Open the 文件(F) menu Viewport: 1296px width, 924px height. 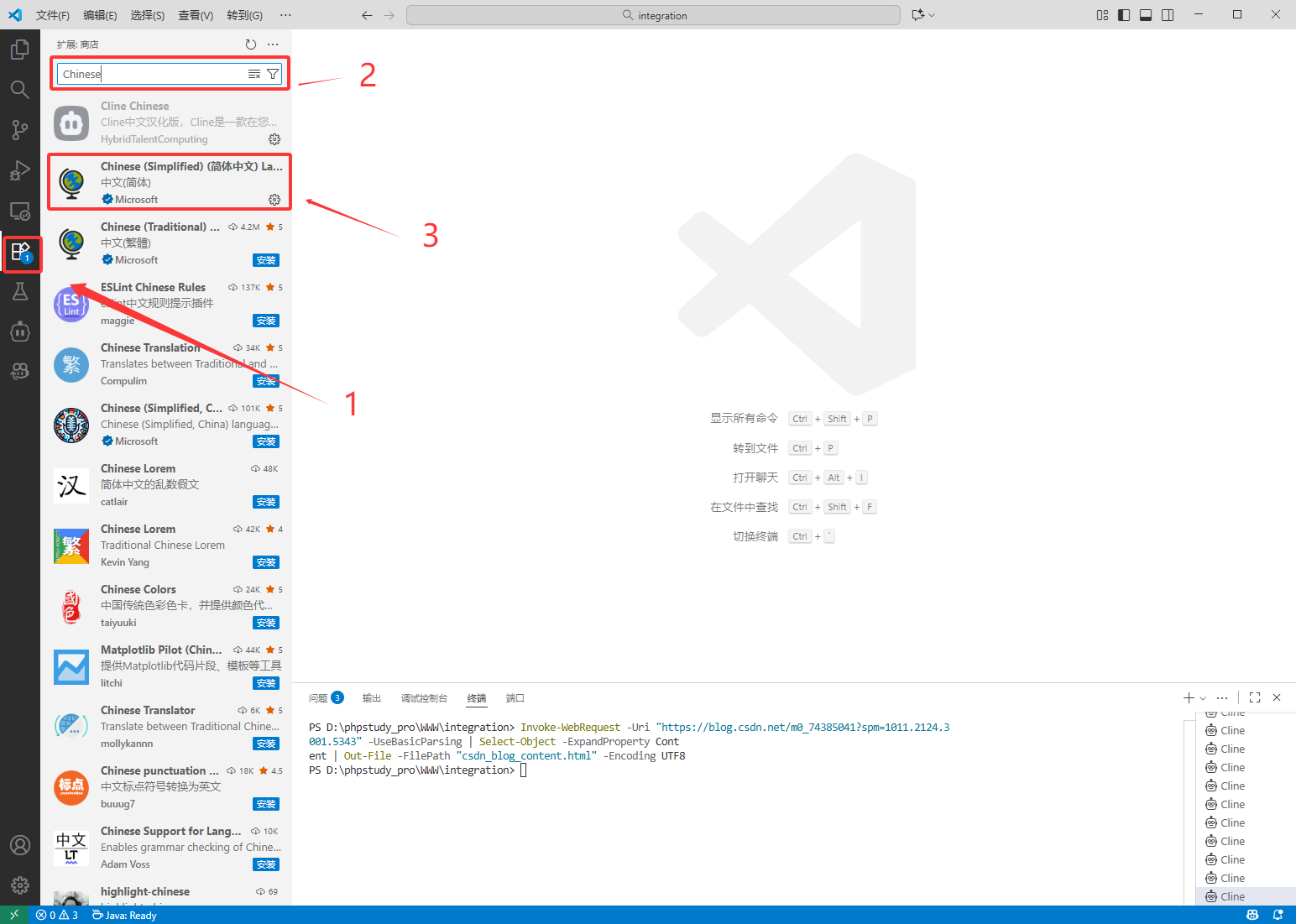53,15
